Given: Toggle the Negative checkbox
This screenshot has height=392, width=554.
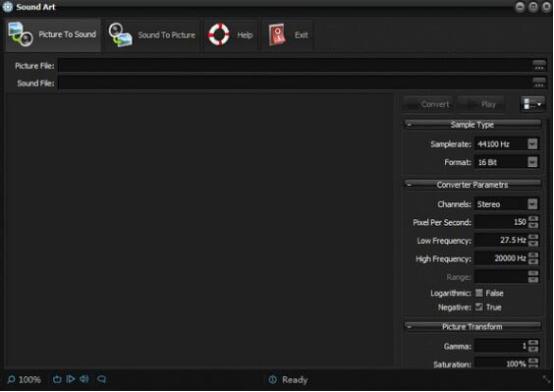Looking at the screenshot, I should tap(479, 307).
